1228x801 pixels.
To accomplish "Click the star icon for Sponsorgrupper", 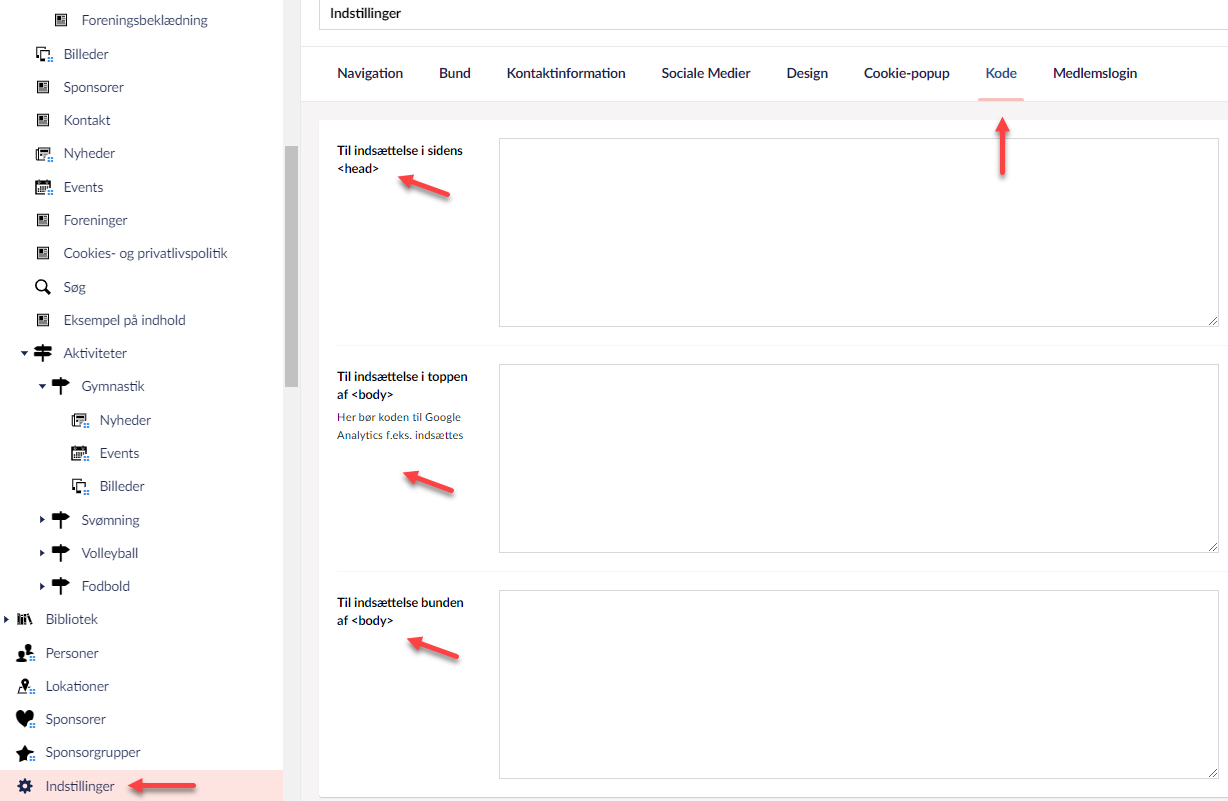I will [x=26, y=753].
